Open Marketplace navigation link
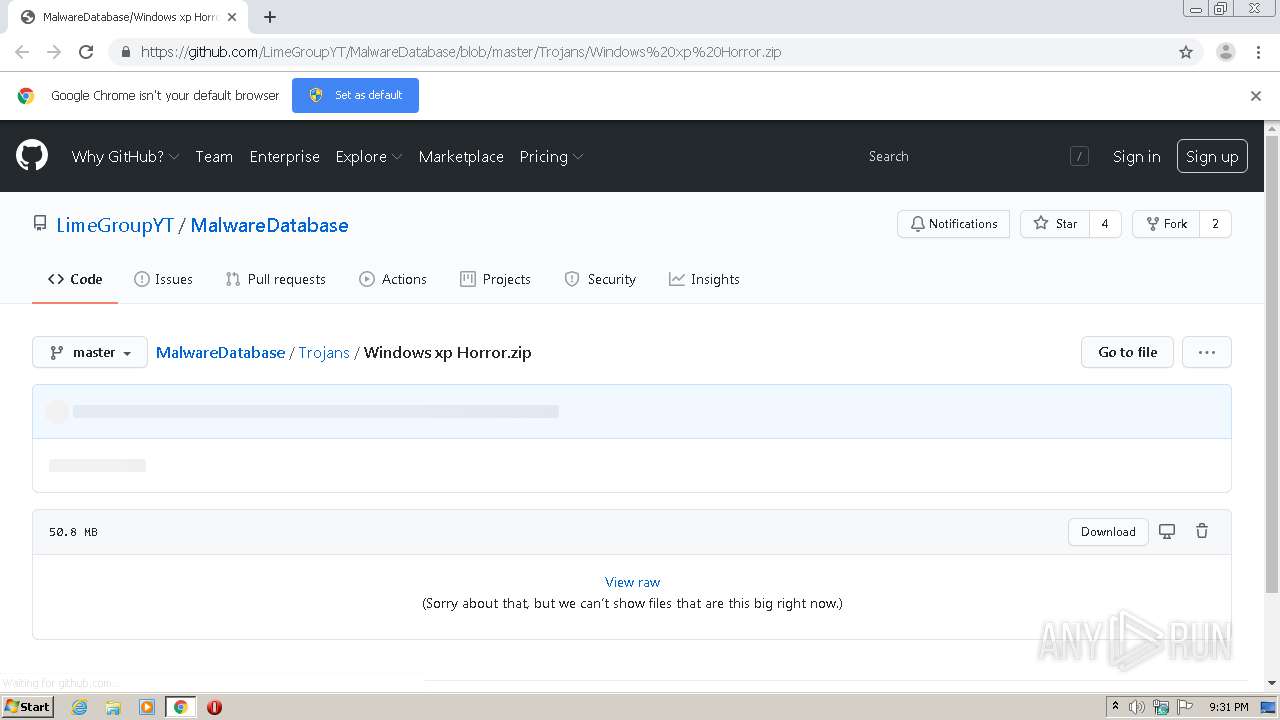This screenshot has width=1280, height=720. coord(461,156)
